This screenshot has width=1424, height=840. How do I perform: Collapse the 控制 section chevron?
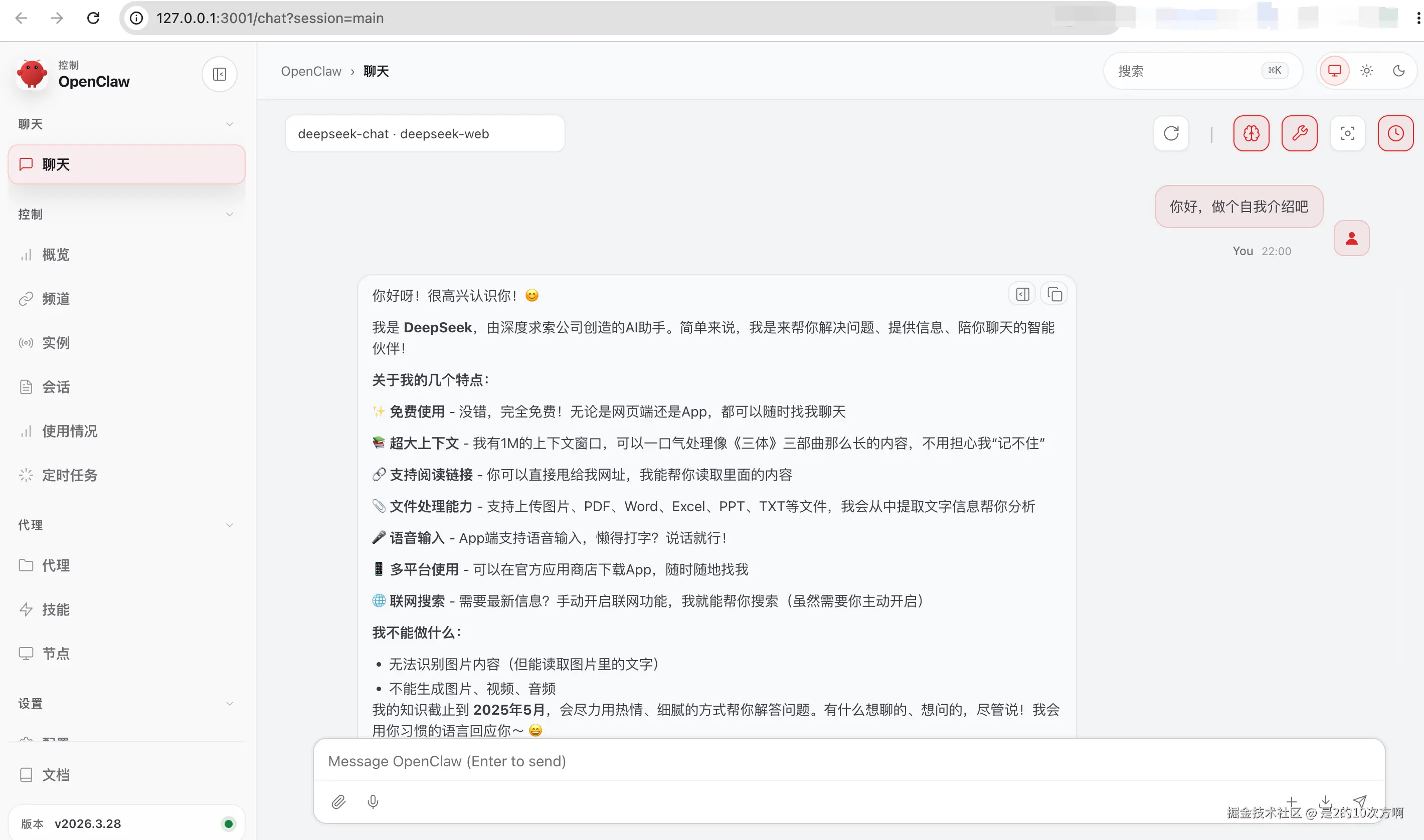[229, 215]
